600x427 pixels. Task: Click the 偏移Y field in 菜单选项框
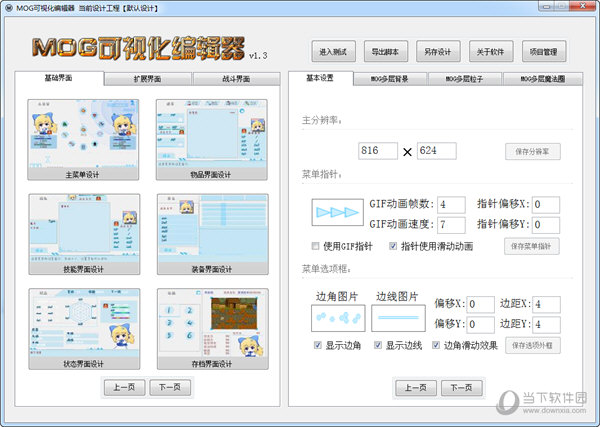coord(481,324)
